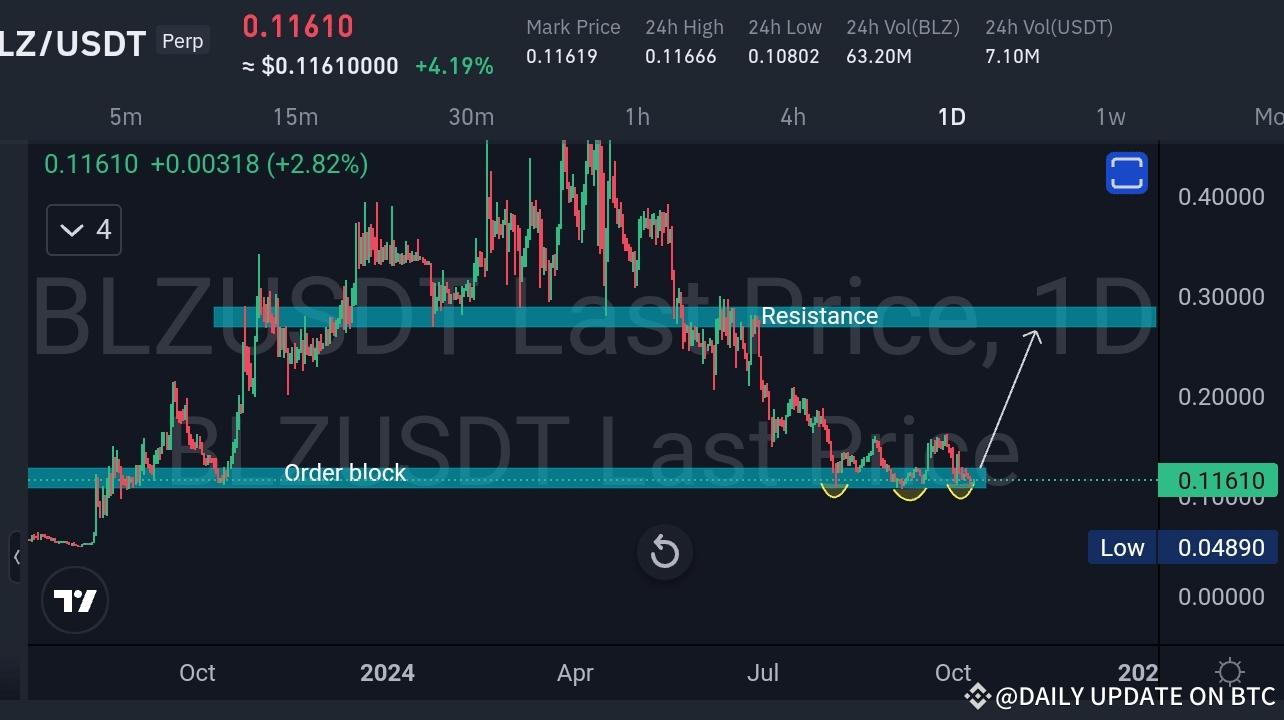Open the LZ/USDT pair selector
1284x720 pixels.
(x=73, y=44)
